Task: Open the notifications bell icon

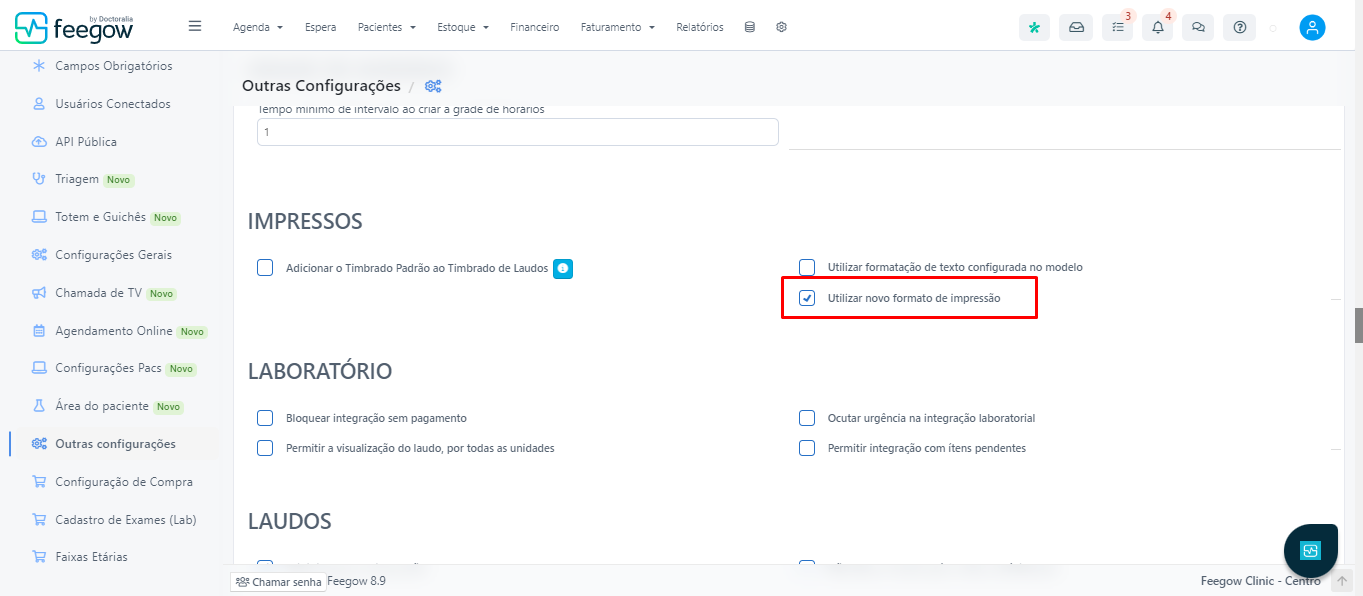Action: [x=1158, y=28]
